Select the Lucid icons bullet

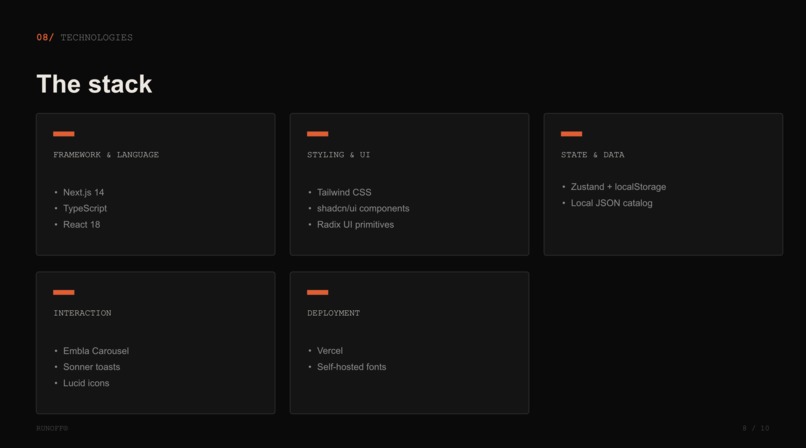click(x=86, y=383)
